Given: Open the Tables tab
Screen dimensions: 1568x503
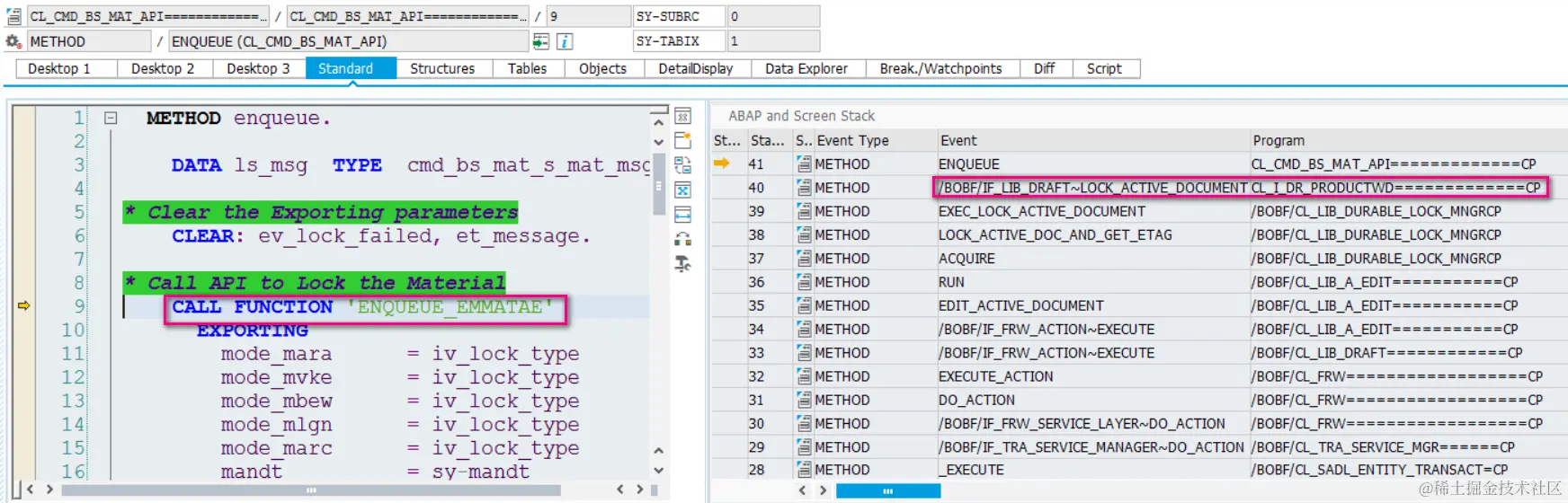Looking at the screenshot, I should pyautogui.click(x=527, y=68).
